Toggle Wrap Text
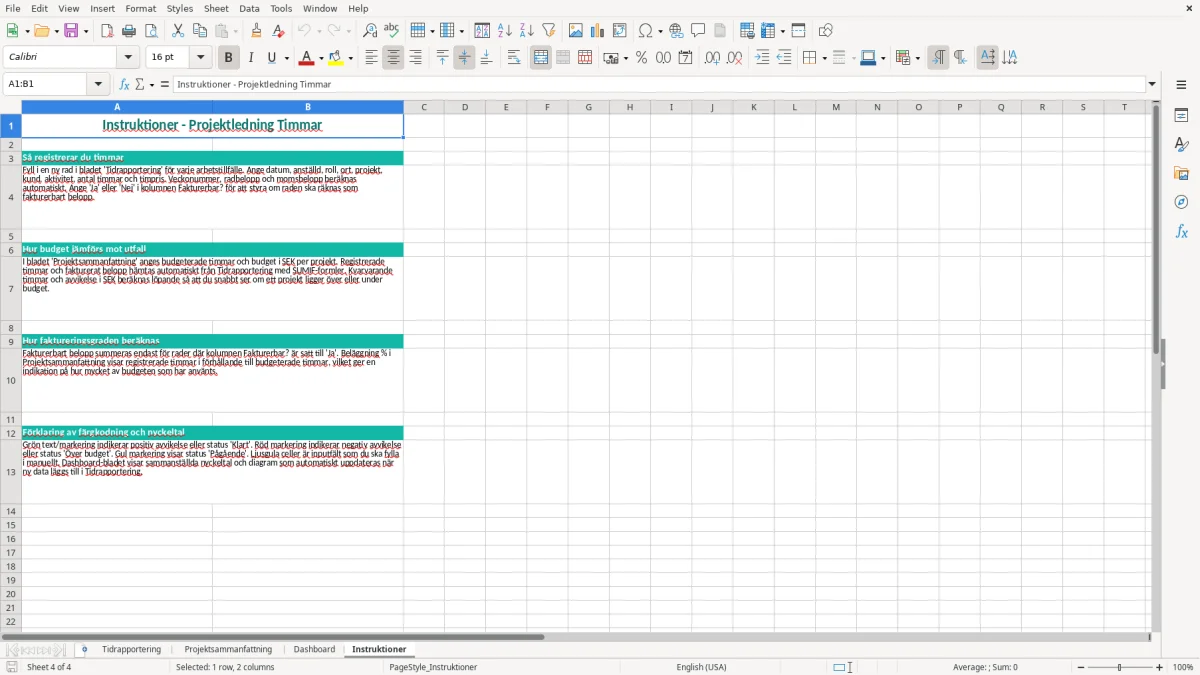 513,58
